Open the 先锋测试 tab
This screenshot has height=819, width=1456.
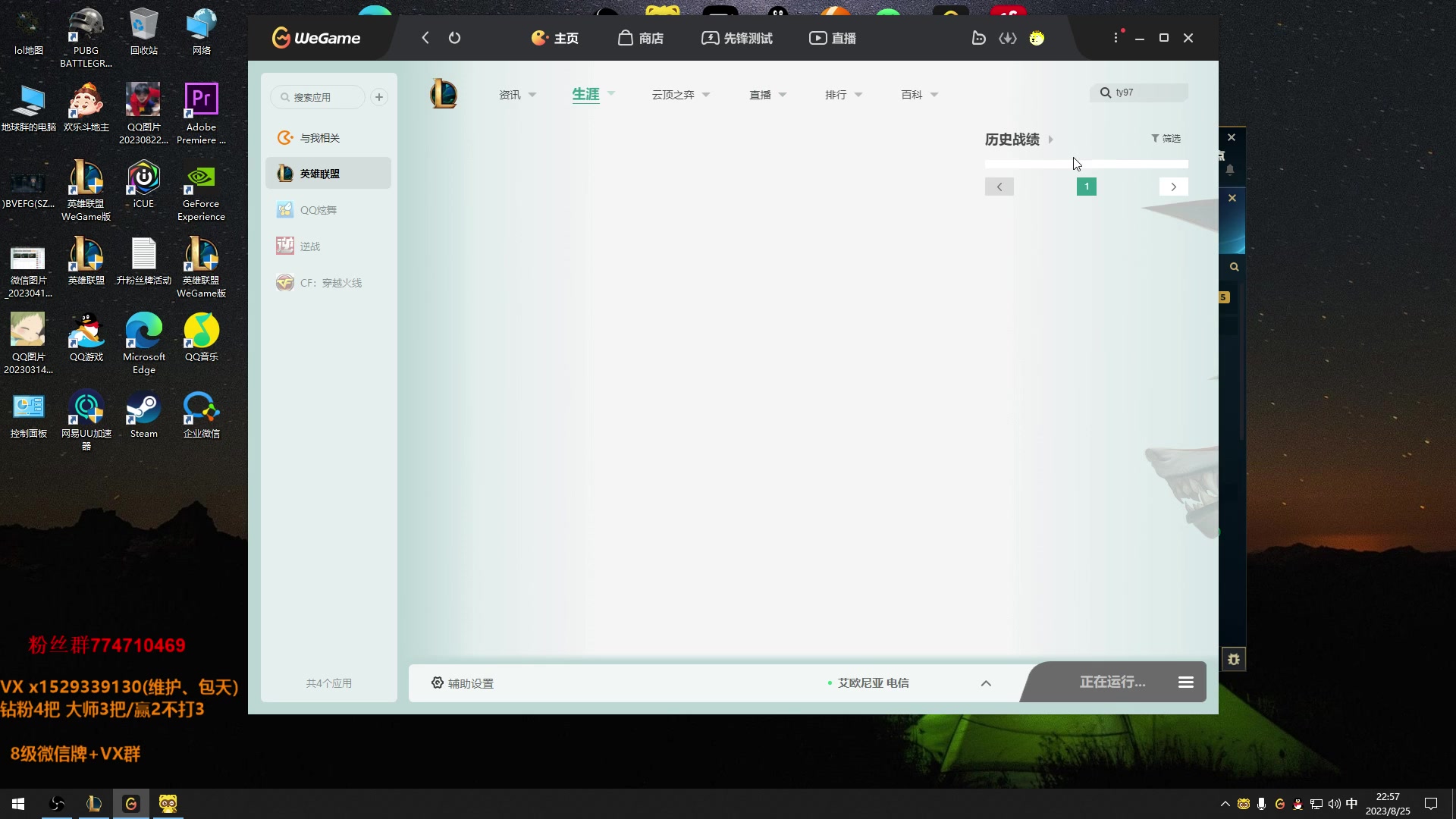737,38
